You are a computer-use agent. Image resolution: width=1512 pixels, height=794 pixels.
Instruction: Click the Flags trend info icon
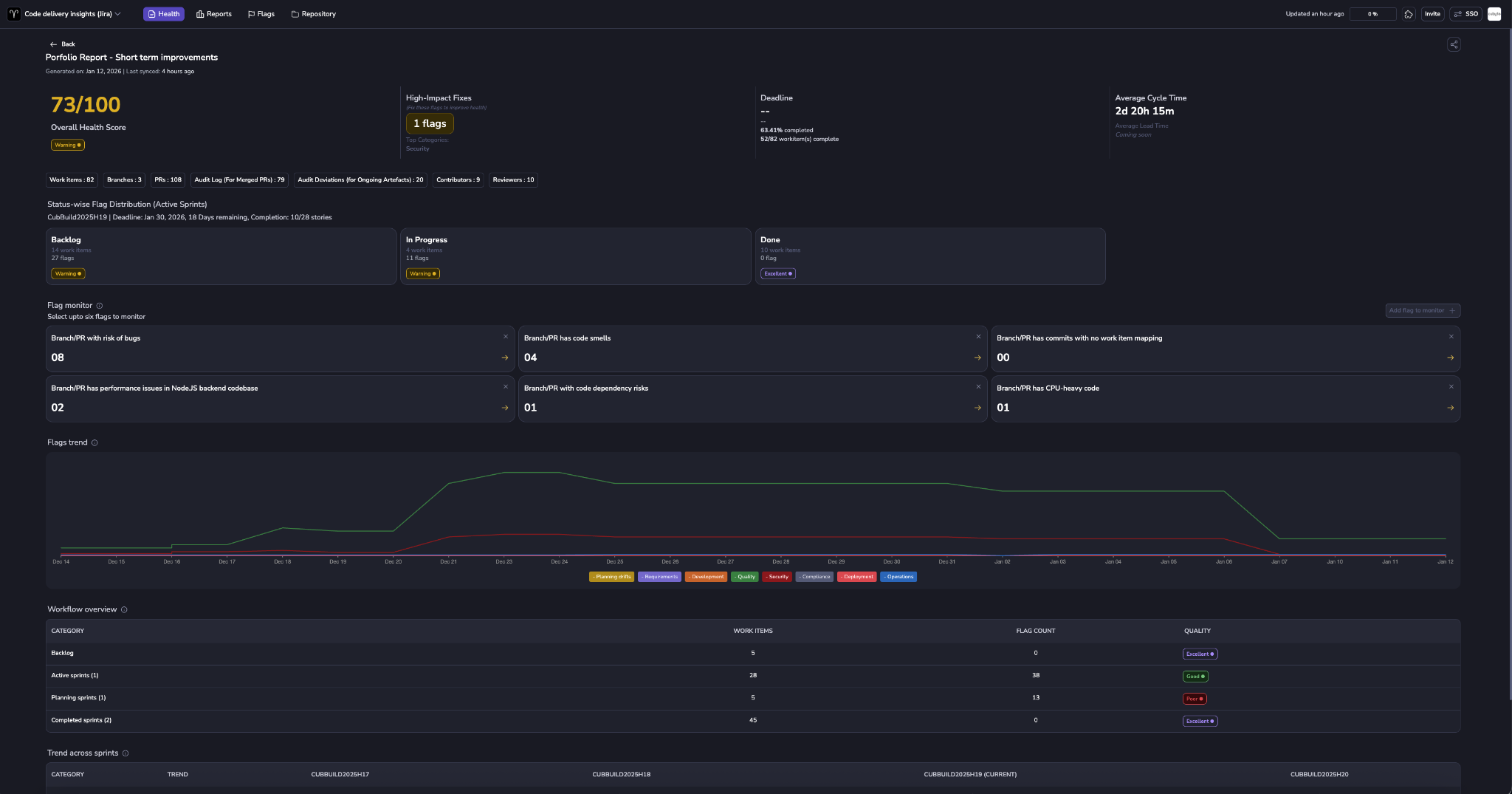[x=94, y=442]
